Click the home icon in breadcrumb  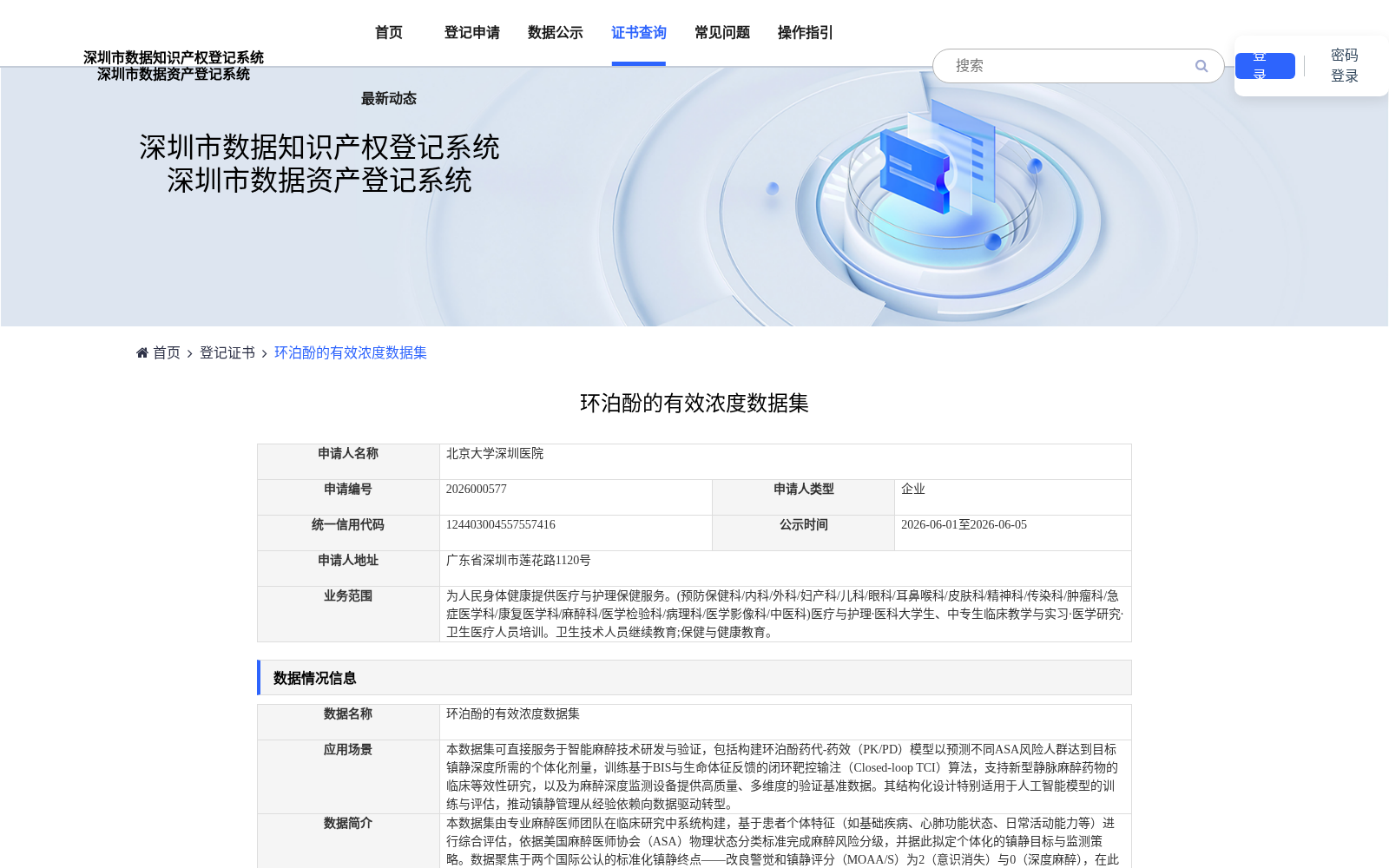142,352
